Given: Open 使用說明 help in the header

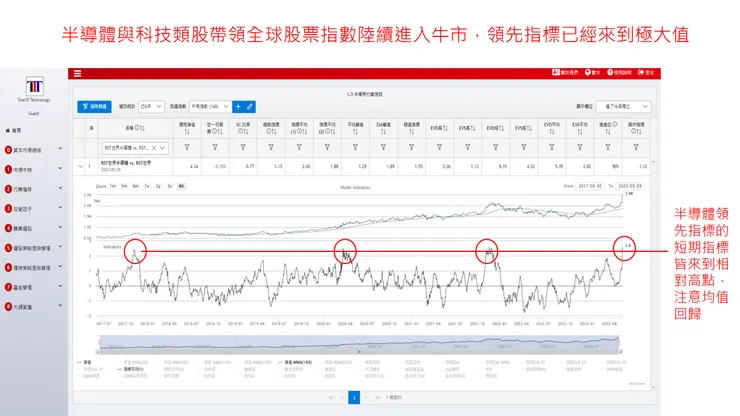Looking at the screenshot, I should (x=619, y=73).
